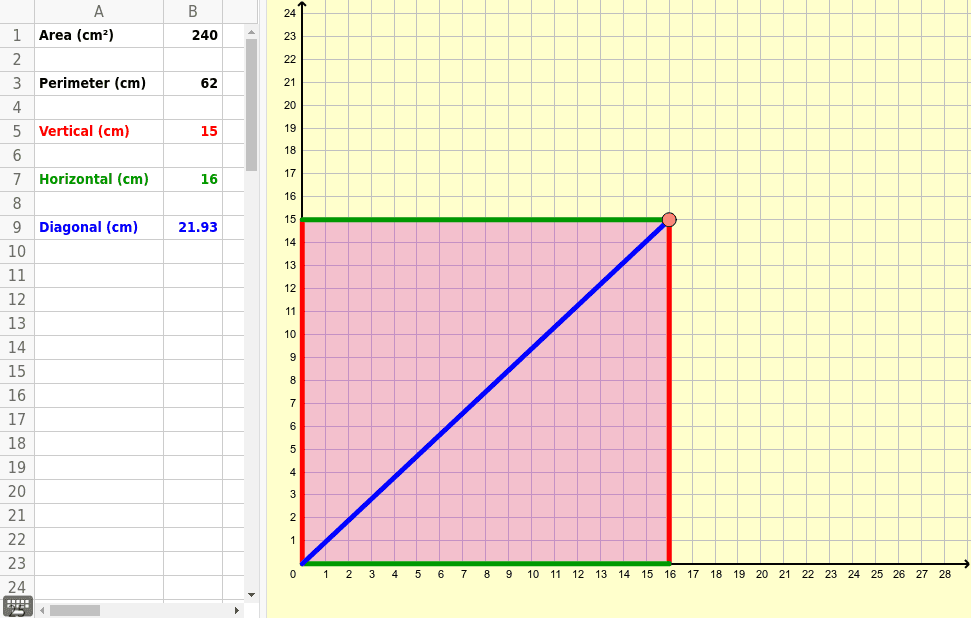This screenshot has width=973, height=620.
Task: Select spreadsheet row header 4
Action: click(17, 107)
